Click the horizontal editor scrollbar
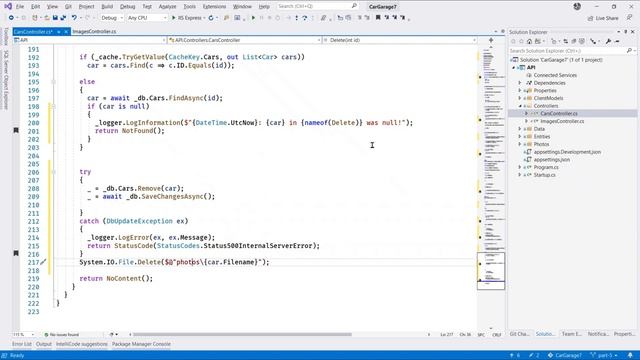The image size is (640, 360). pos(242,334)
